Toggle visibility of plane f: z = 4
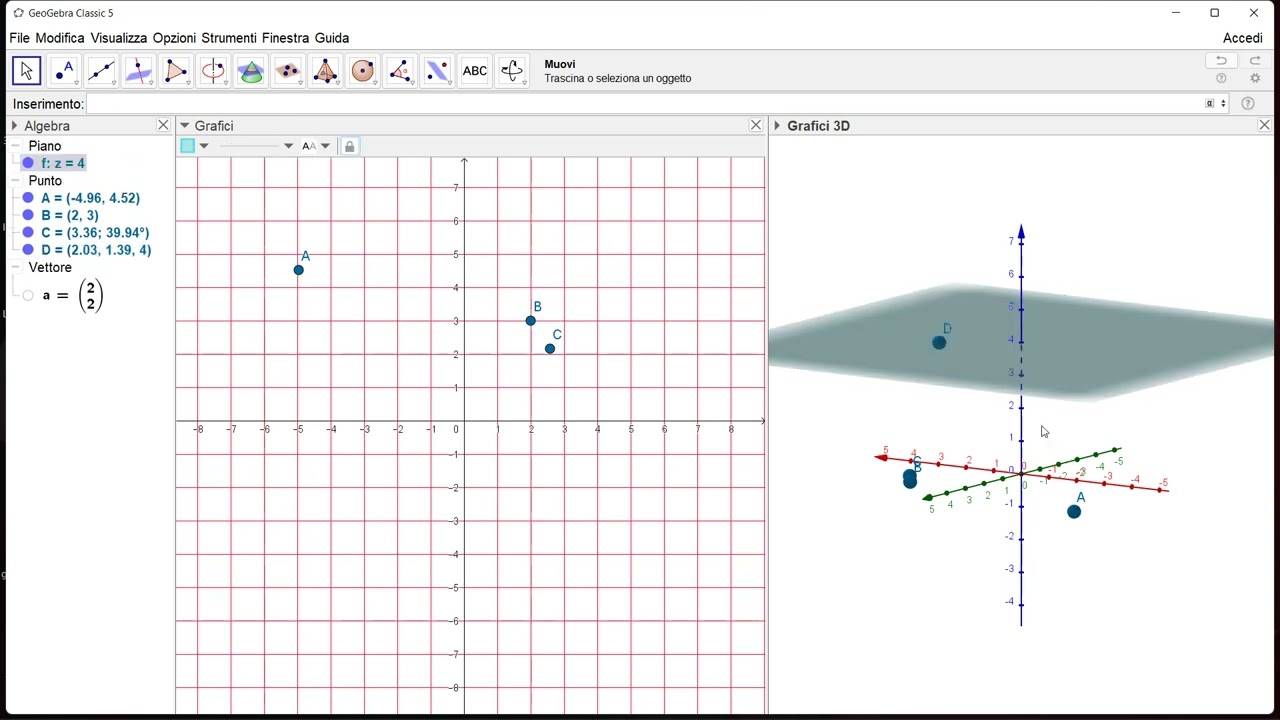The image size is (1280, 720). click(28, 163)
